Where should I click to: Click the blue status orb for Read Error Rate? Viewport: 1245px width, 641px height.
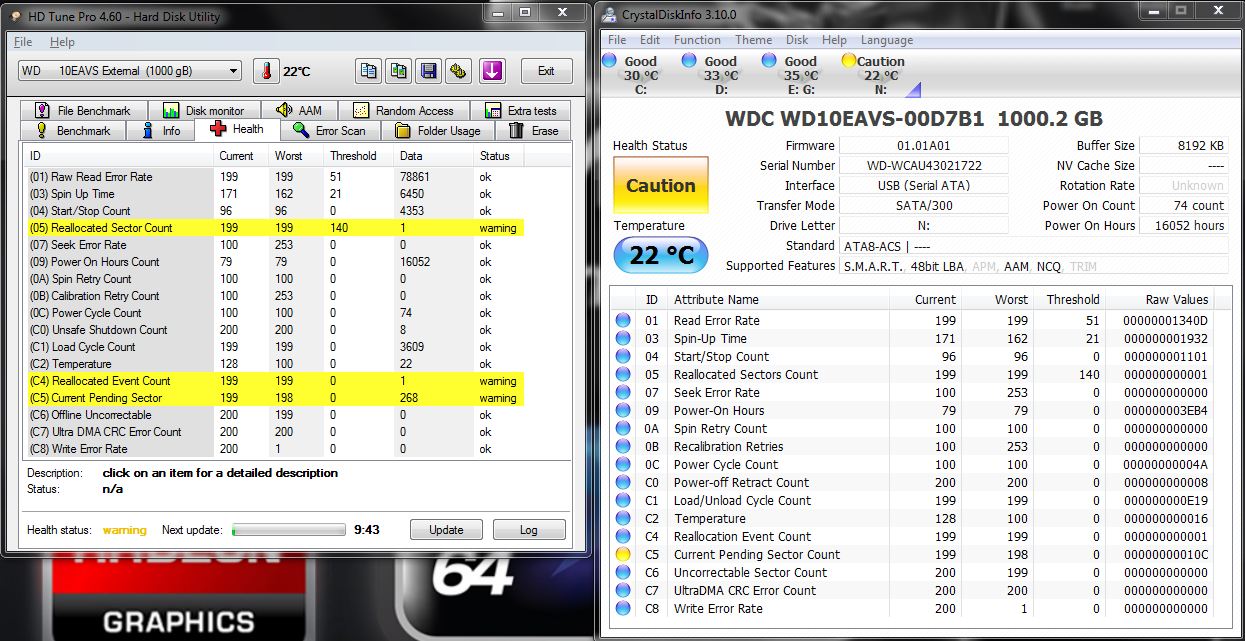pyautogui.click(x=623, y=321)
